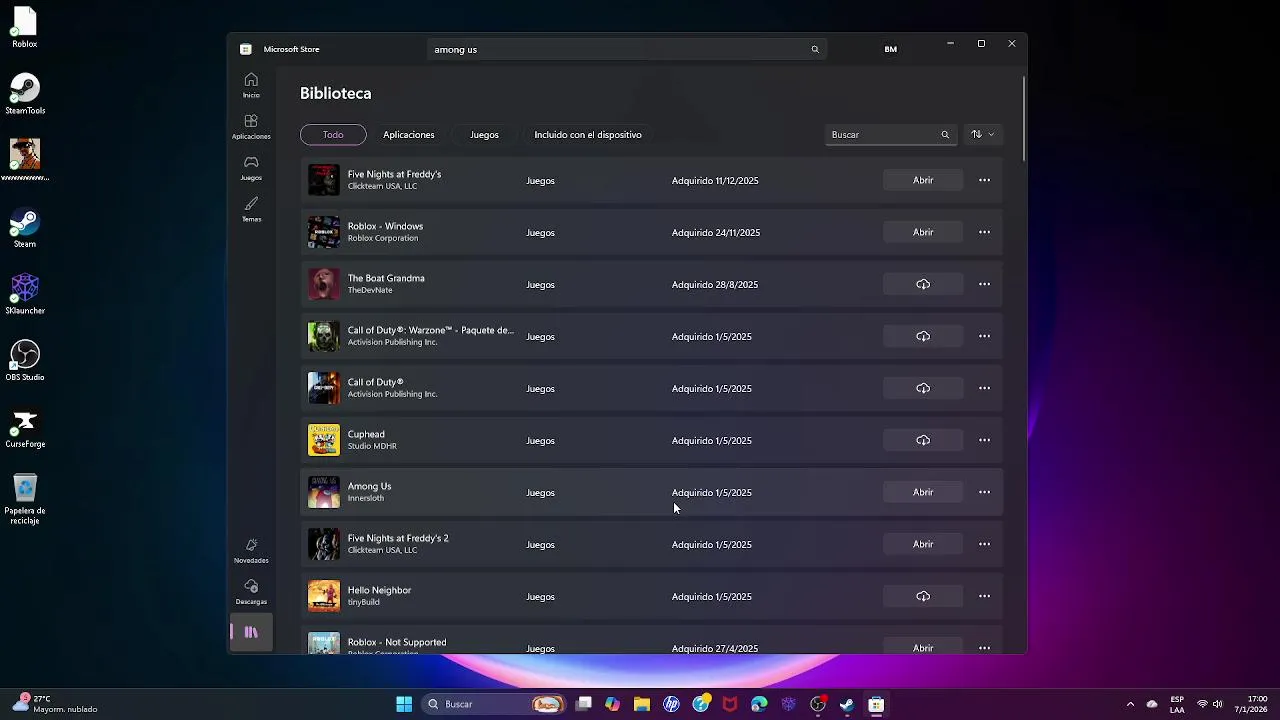Download Hello Neighbor via the cloud icon
Screen dimensions: 1280x720
coord(923,596)
